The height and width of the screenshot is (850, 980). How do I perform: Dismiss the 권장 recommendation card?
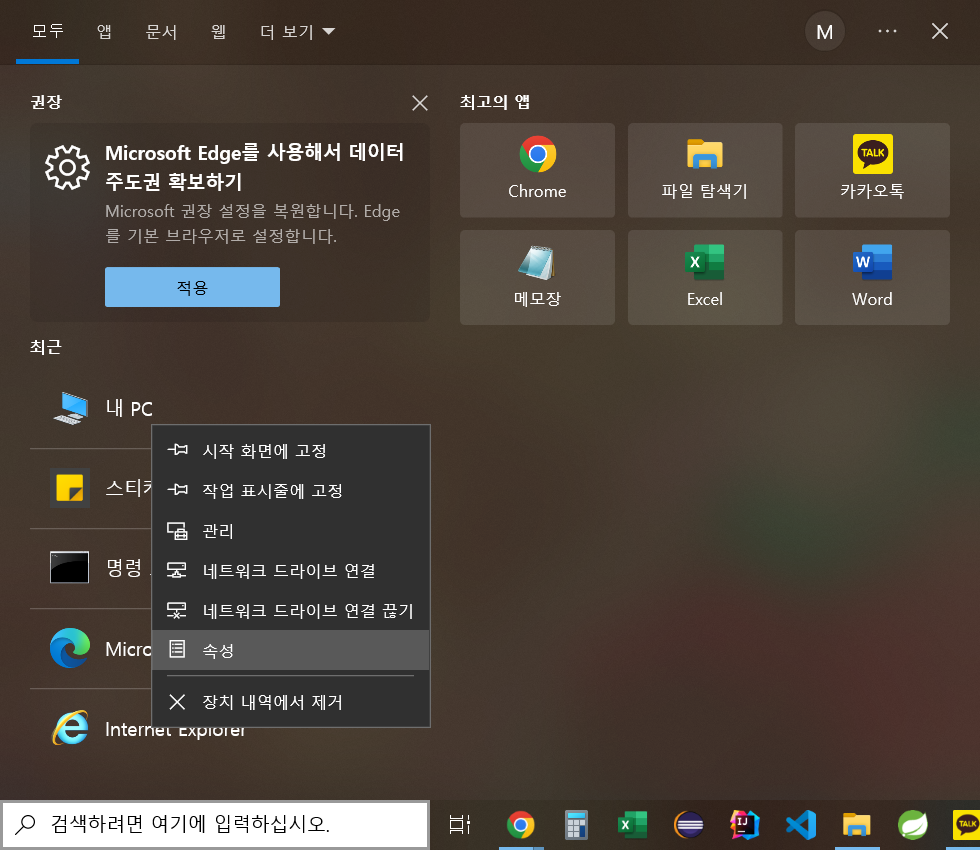coord(420,102)
